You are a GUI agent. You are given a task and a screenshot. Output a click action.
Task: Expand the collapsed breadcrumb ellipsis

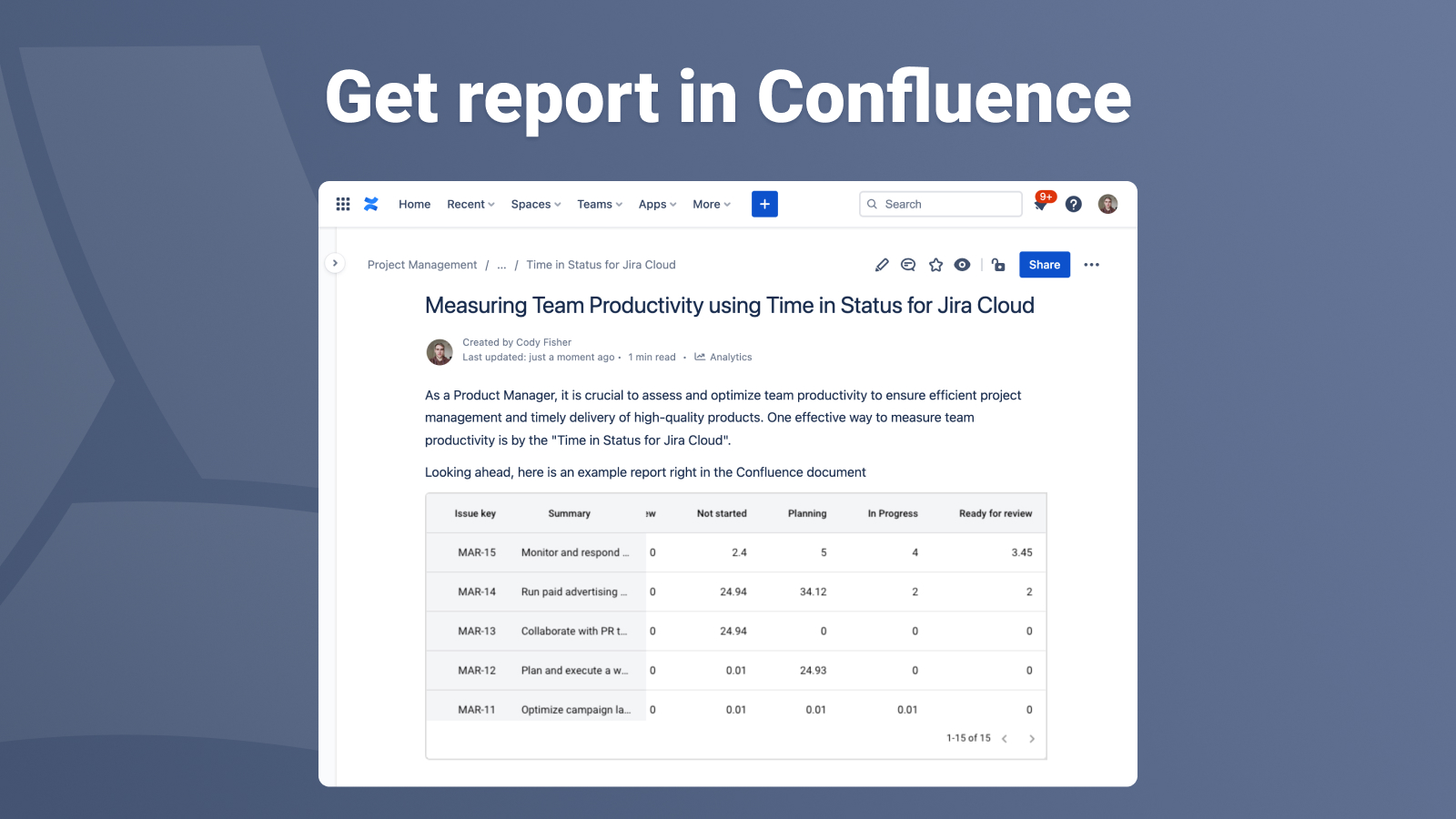501,265
